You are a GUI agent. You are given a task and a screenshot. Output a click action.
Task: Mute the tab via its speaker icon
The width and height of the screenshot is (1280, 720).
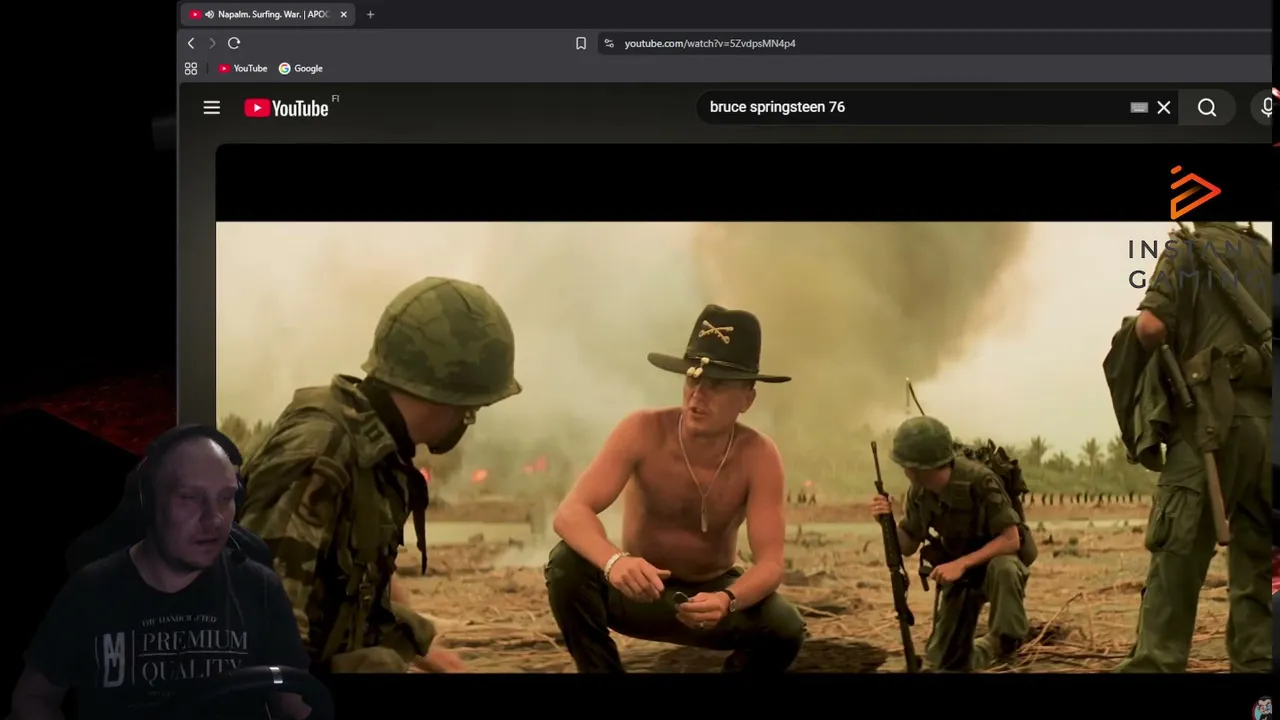209,15
